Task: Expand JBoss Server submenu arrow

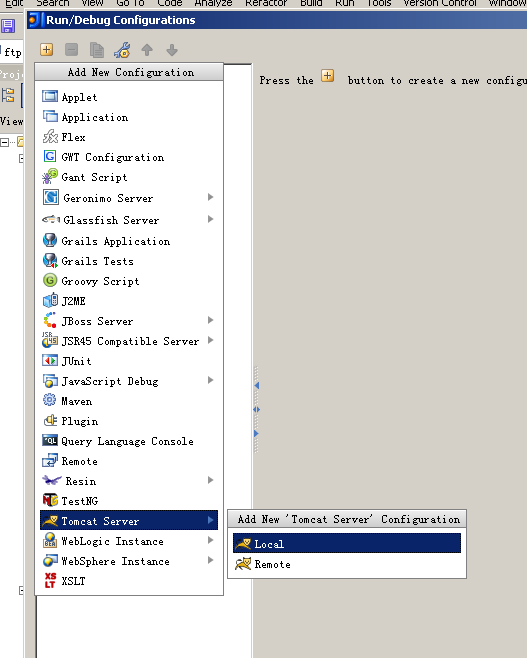Action: point(211,320)
